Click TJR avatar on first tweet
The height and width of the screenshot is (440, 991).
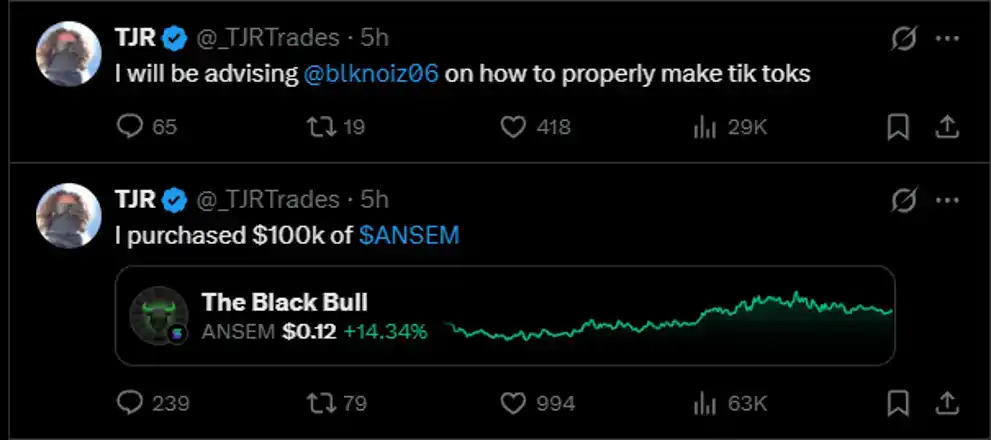point(68,54)
